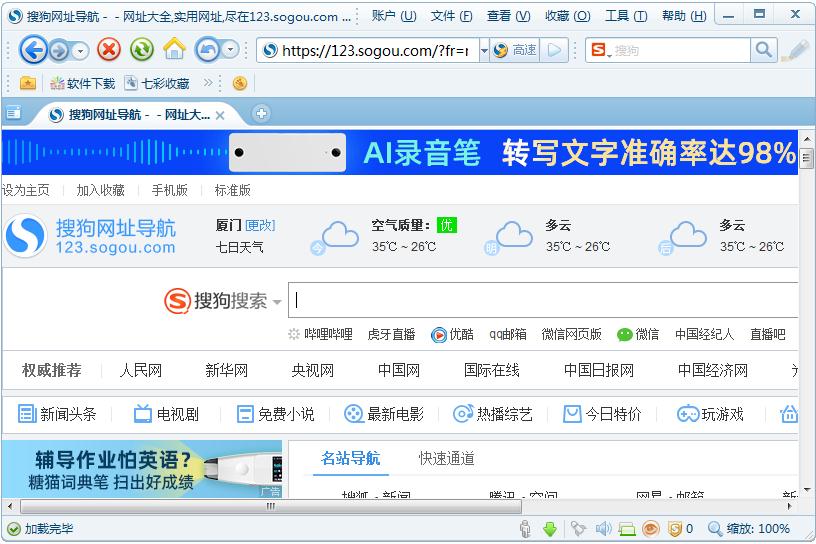Image resolution: width=816 pixels, height=544 pixels.
Task: Click the Forward navigation arrow
Action: coord(60,51)
